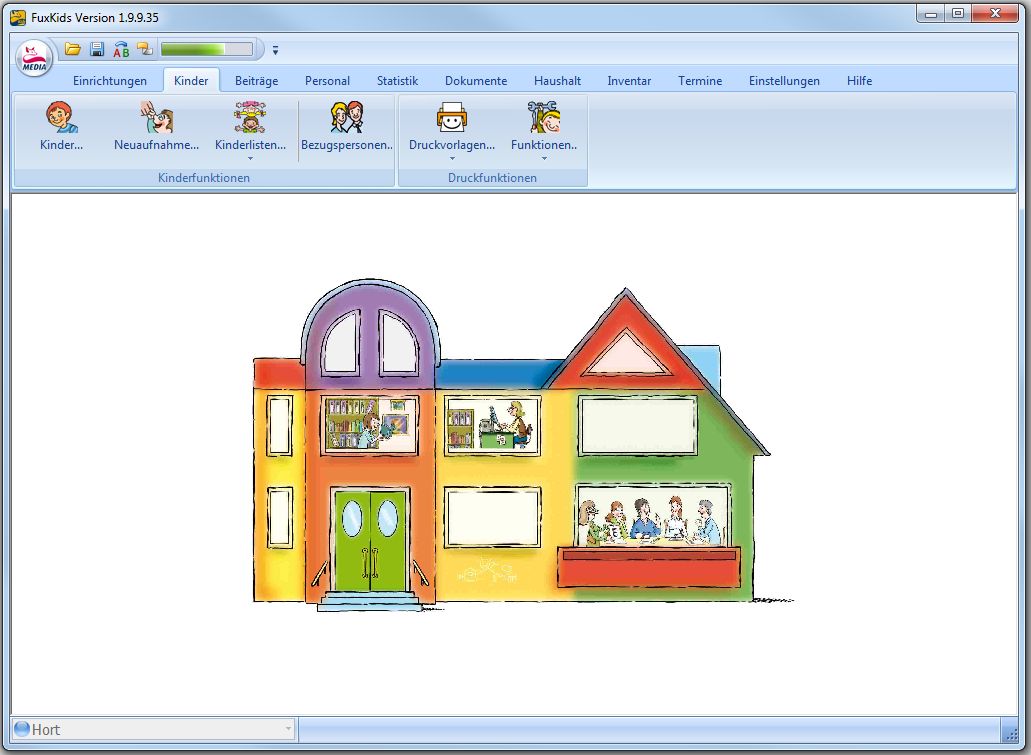The image size is (1031, 755).
Task: Click the AB spell-check icon
Action: click(121, 49)
